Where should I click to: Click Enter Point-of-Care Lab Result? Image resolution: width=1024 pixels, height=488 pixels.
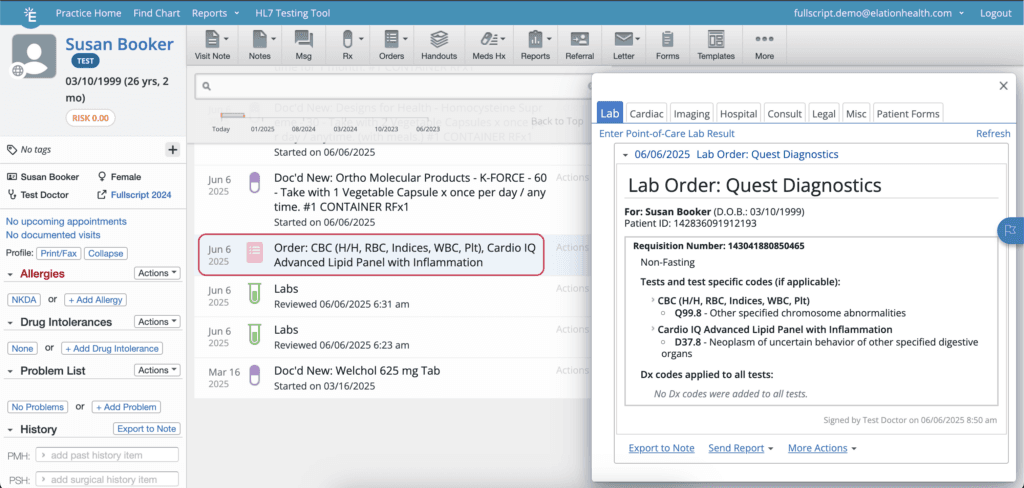(667, 133)
